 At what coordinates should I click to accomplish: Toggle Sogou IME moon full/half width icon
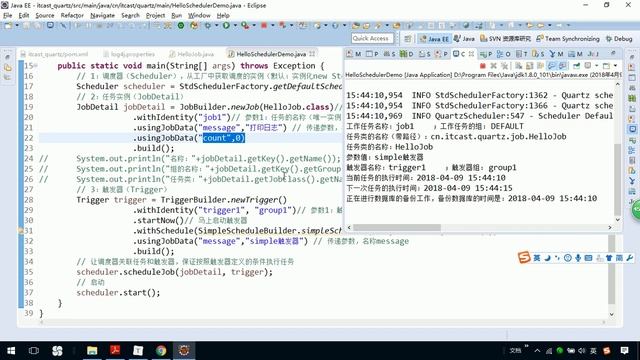(x=547, y=258)
